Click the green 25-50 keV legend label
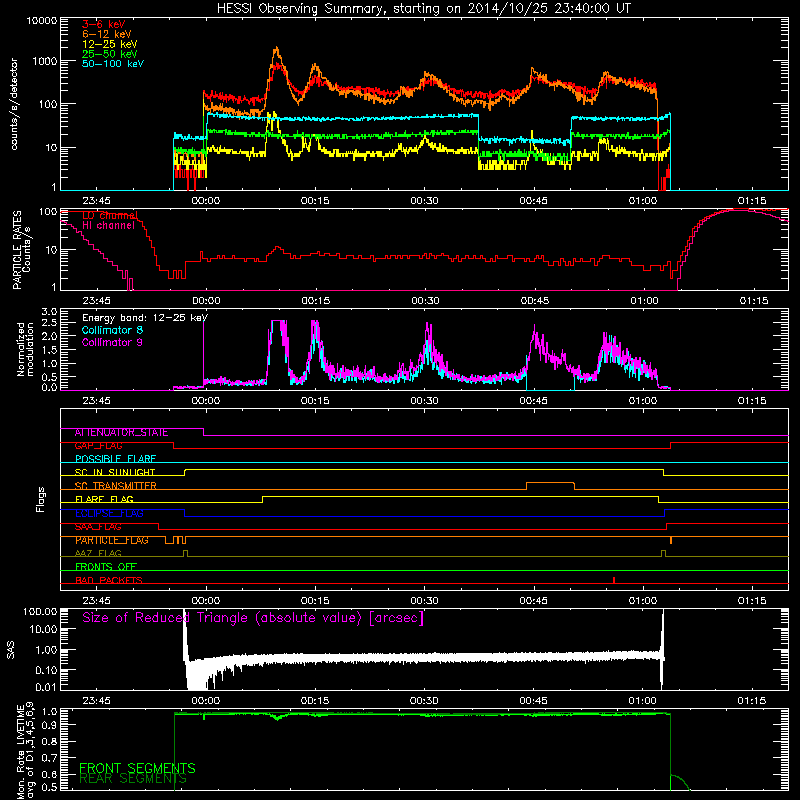The width and height of the screenshot is (800, 800). point(110,54)
